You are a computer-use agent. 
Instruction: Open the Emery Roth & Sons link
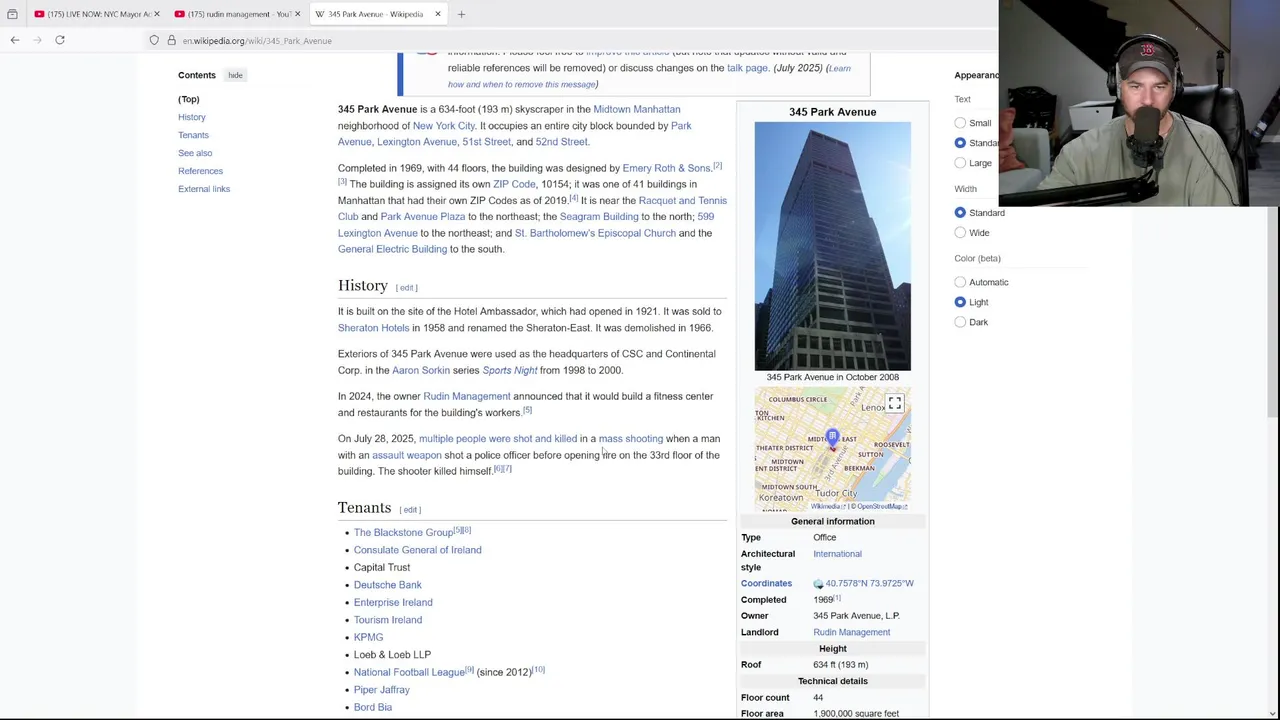click(666, 168)
